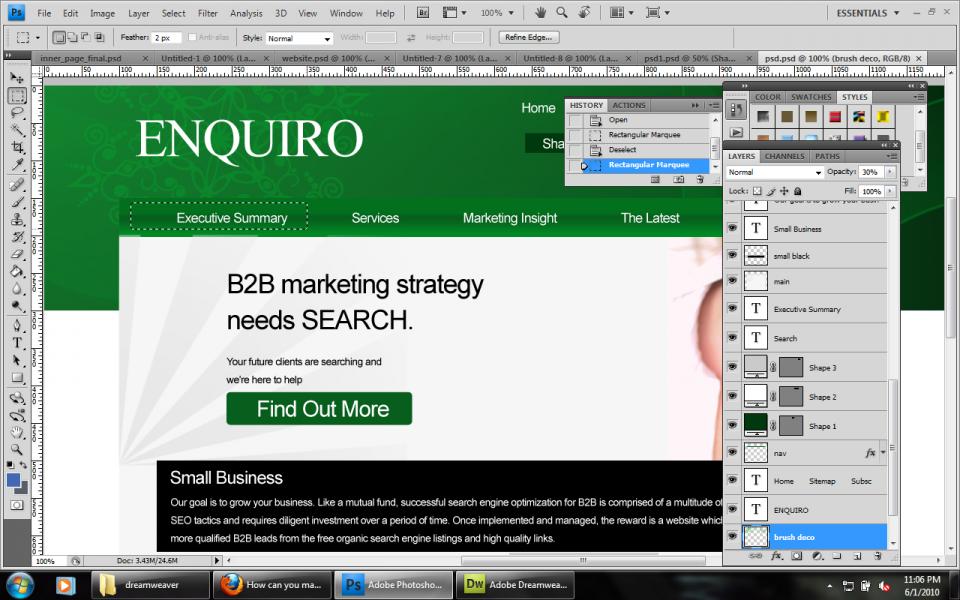Select the Zoom tool in toolbox
The height and width of the screenshot is (600, 960).
click(x=17, y=450)
